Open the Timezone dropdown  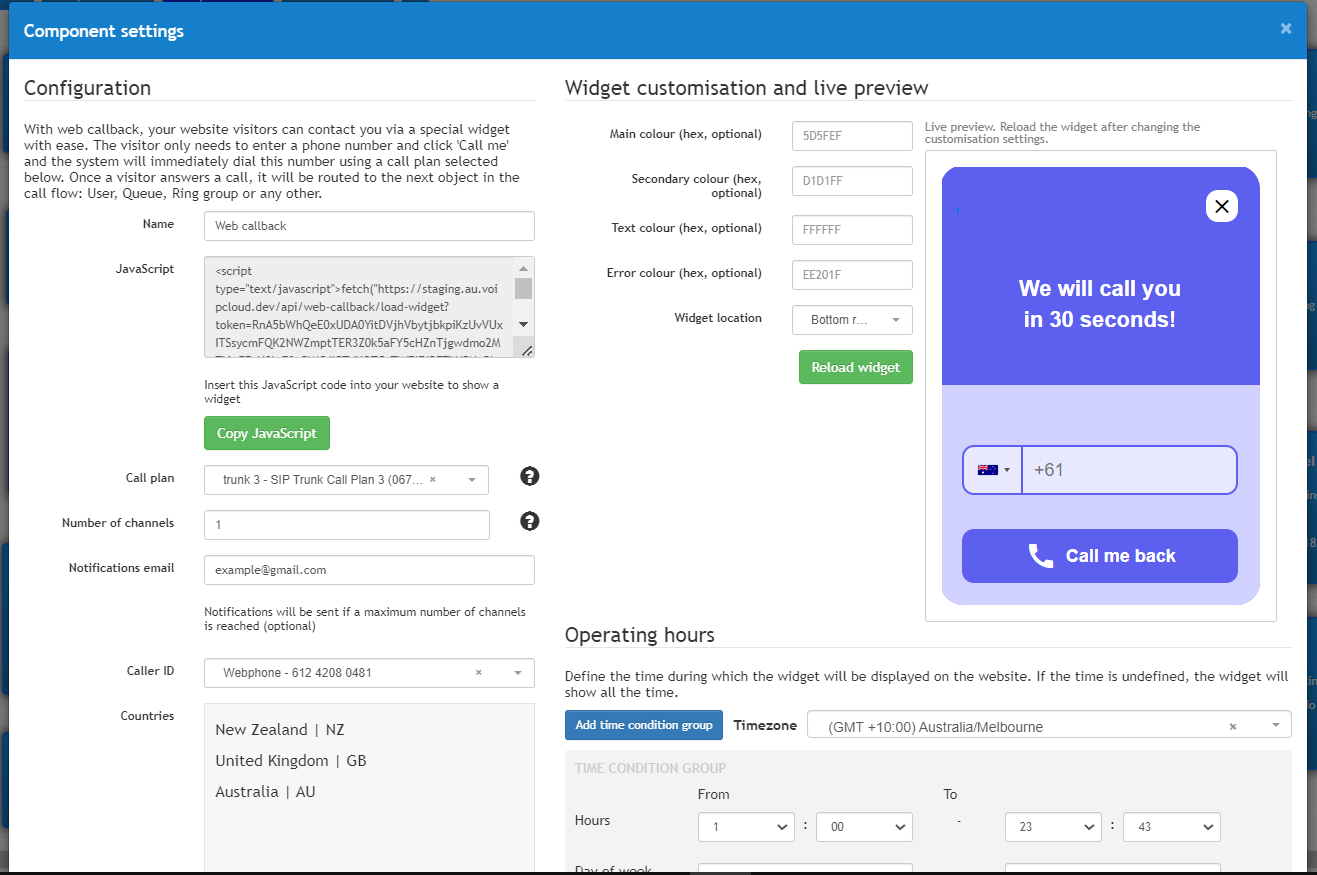1049,727
